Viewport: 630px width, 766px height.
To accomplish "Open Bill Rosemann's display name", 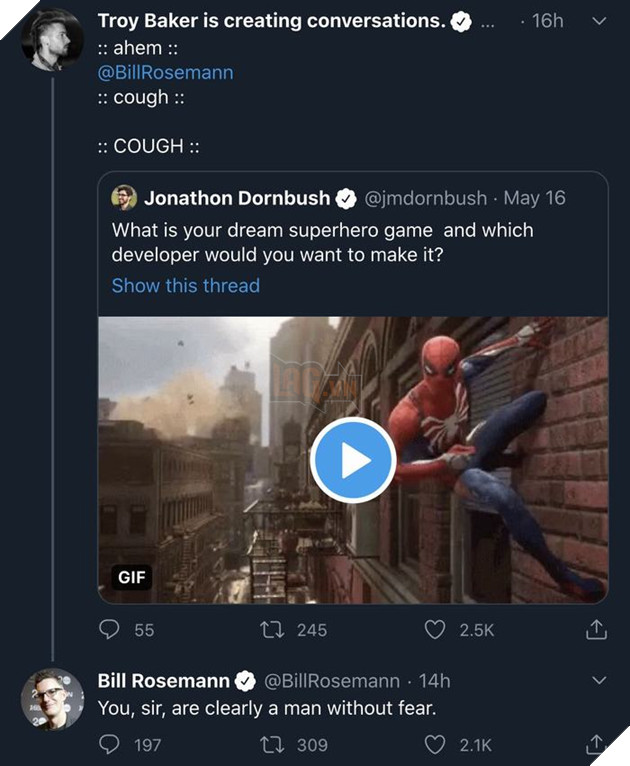I will click(x=164, y=681).
